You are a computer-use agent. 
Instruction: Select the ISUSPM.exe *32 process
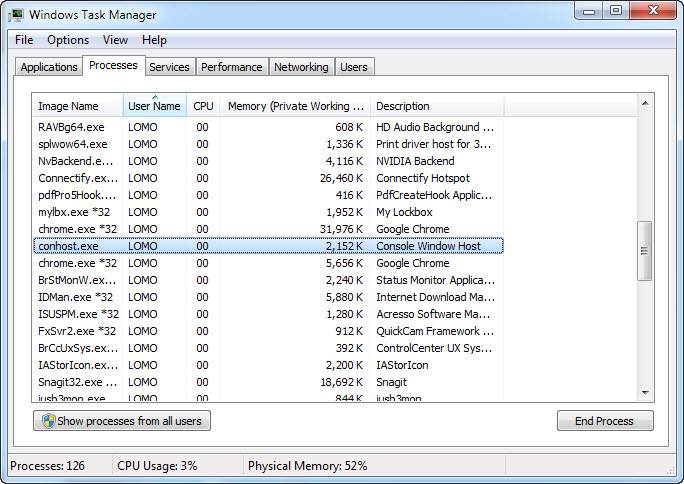coord(268,314)
